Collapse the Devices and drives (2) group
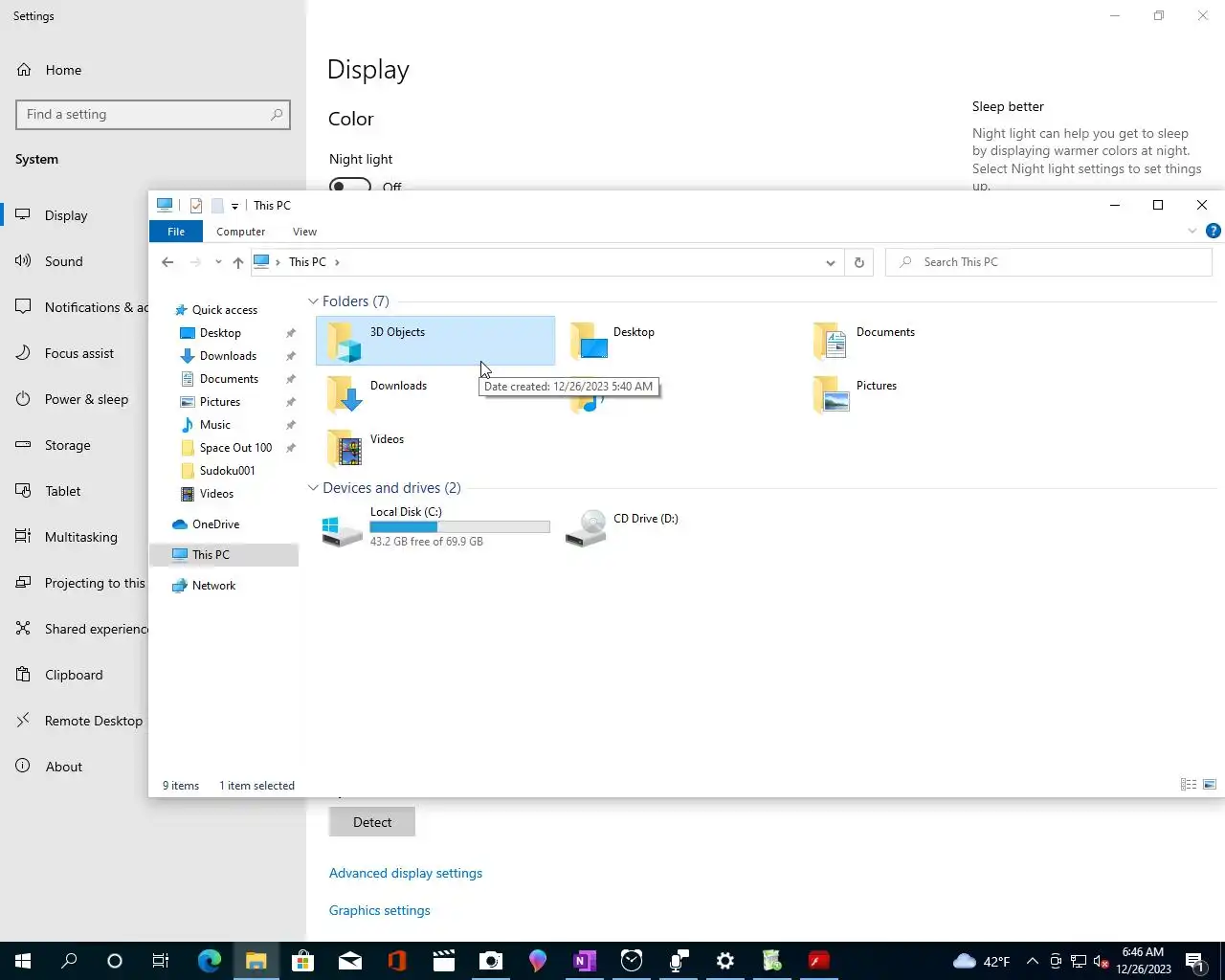This screenshot has height=980, width=1225. (313, 488)
